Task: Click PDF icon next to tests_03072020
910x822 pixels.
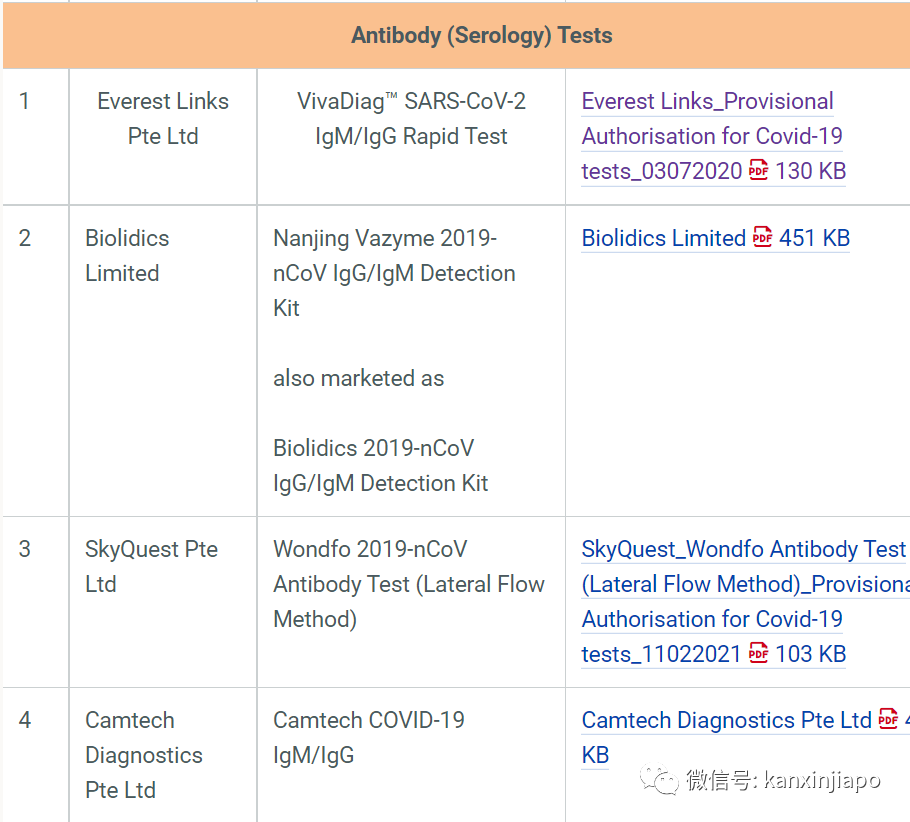Action: click(759, 170)
